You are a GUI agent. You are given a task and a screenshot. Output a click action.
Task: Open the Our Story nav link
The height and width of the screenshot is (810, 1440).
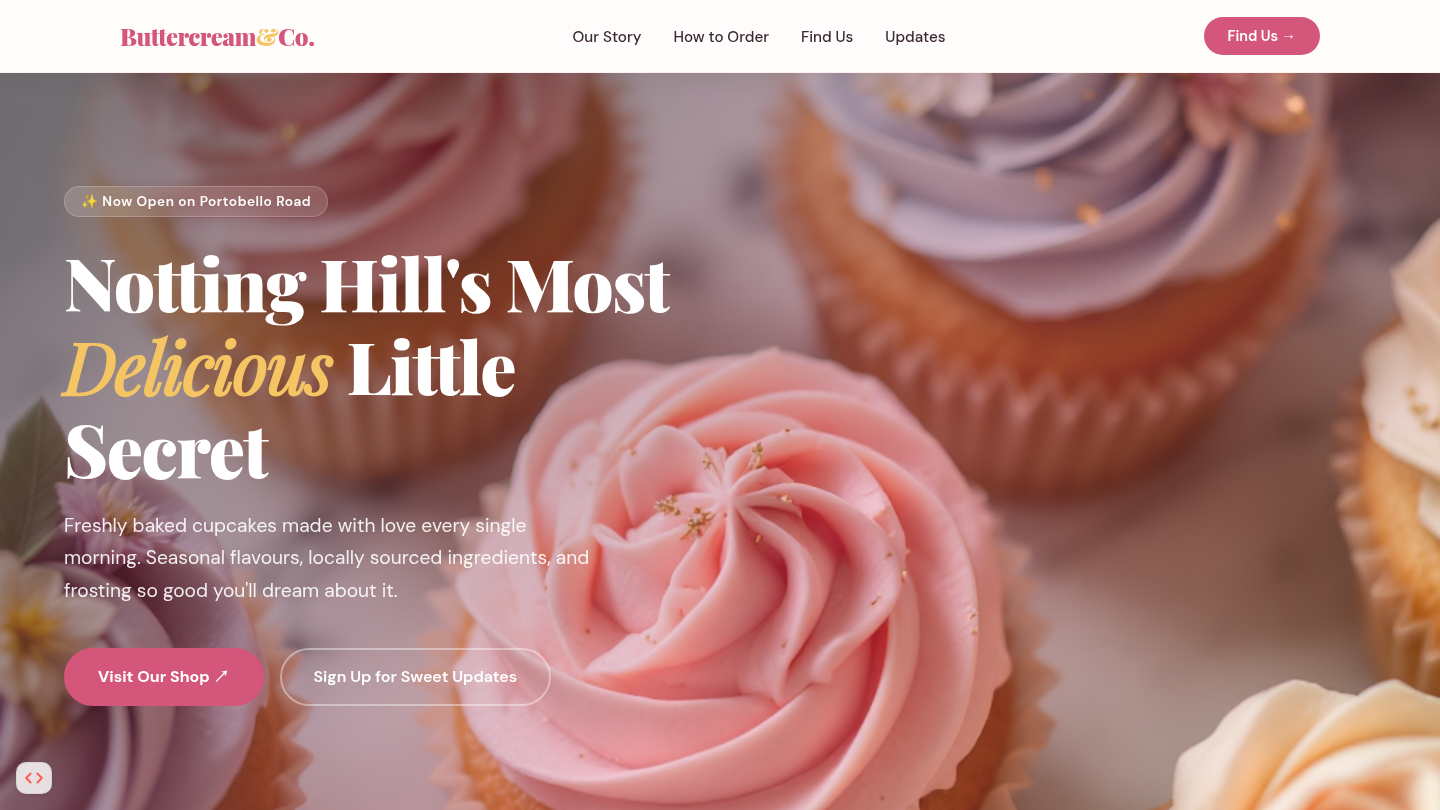click(x=606, y=37)
